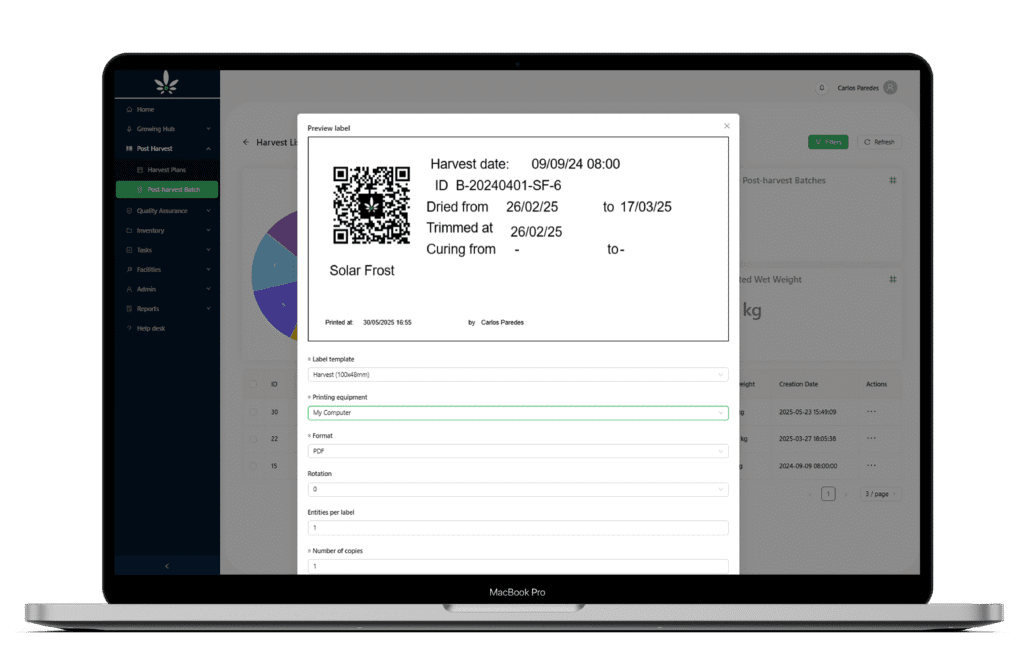Click the Entities per label input field
Viewport: 1024px width, 661px height.
pyautogui.click(x=518, y=527)
